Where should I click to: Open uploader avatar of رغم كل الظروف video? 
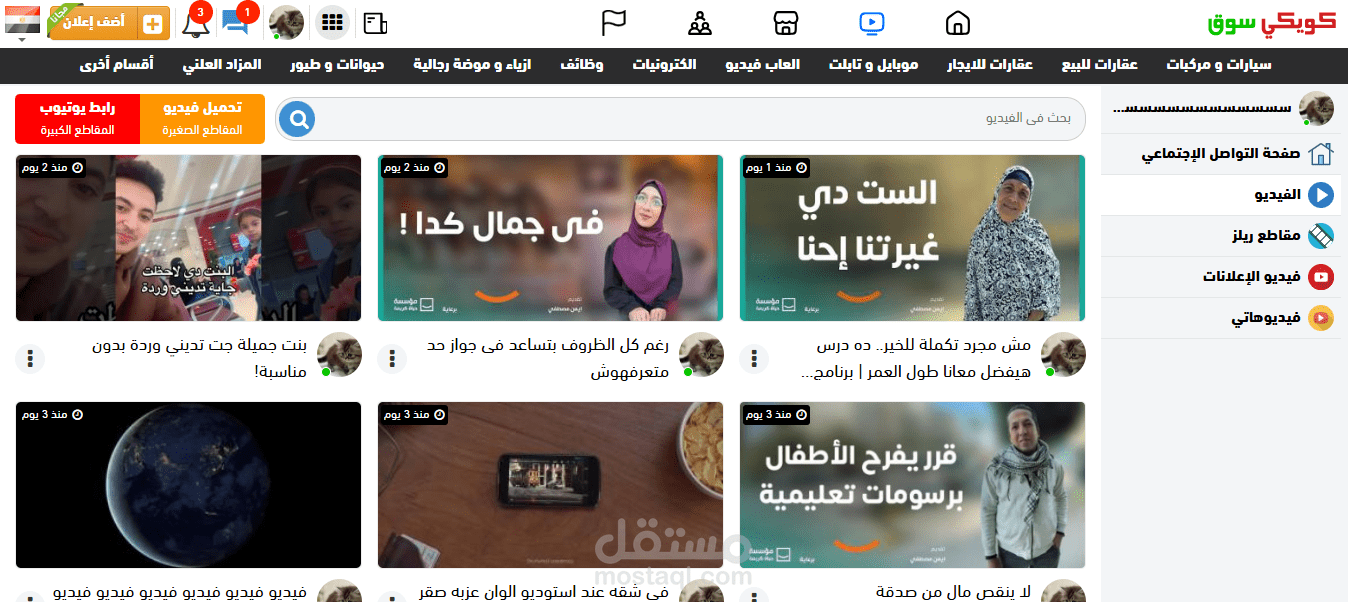coord(701,354)
